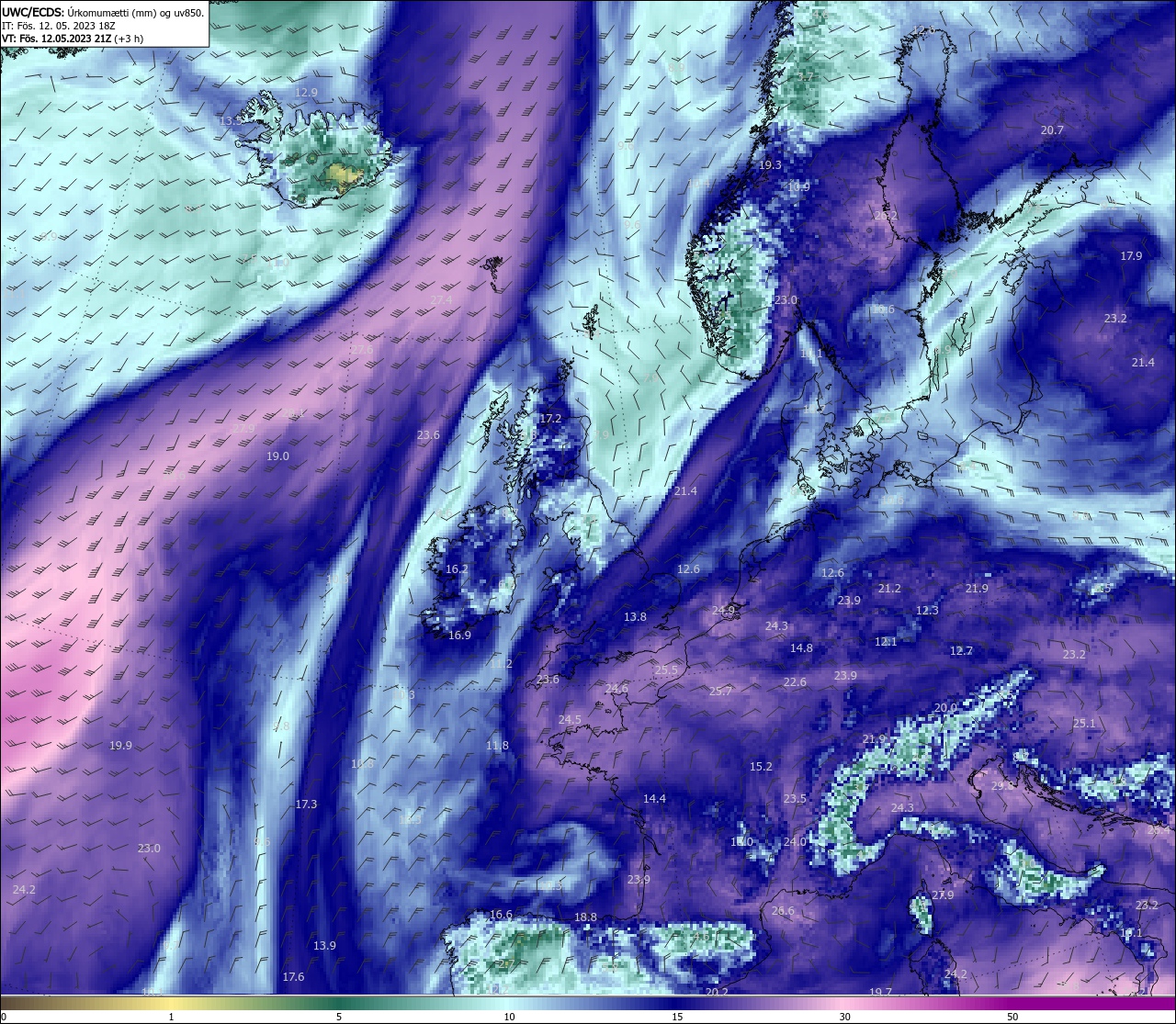Click the map value '27.4'

441,299
